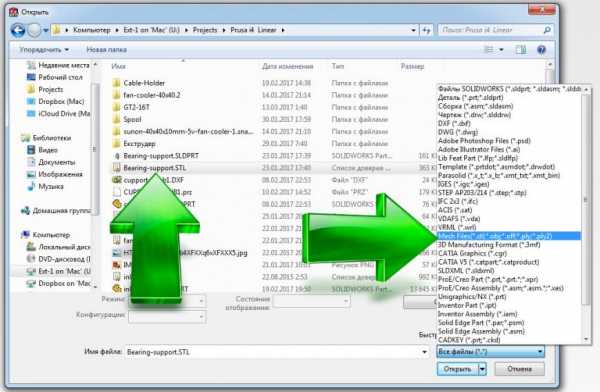Click the Dropbox (Mac) sidebar icon
The height and width of the screenshot is (392, 600).
(x=31, y=101)
